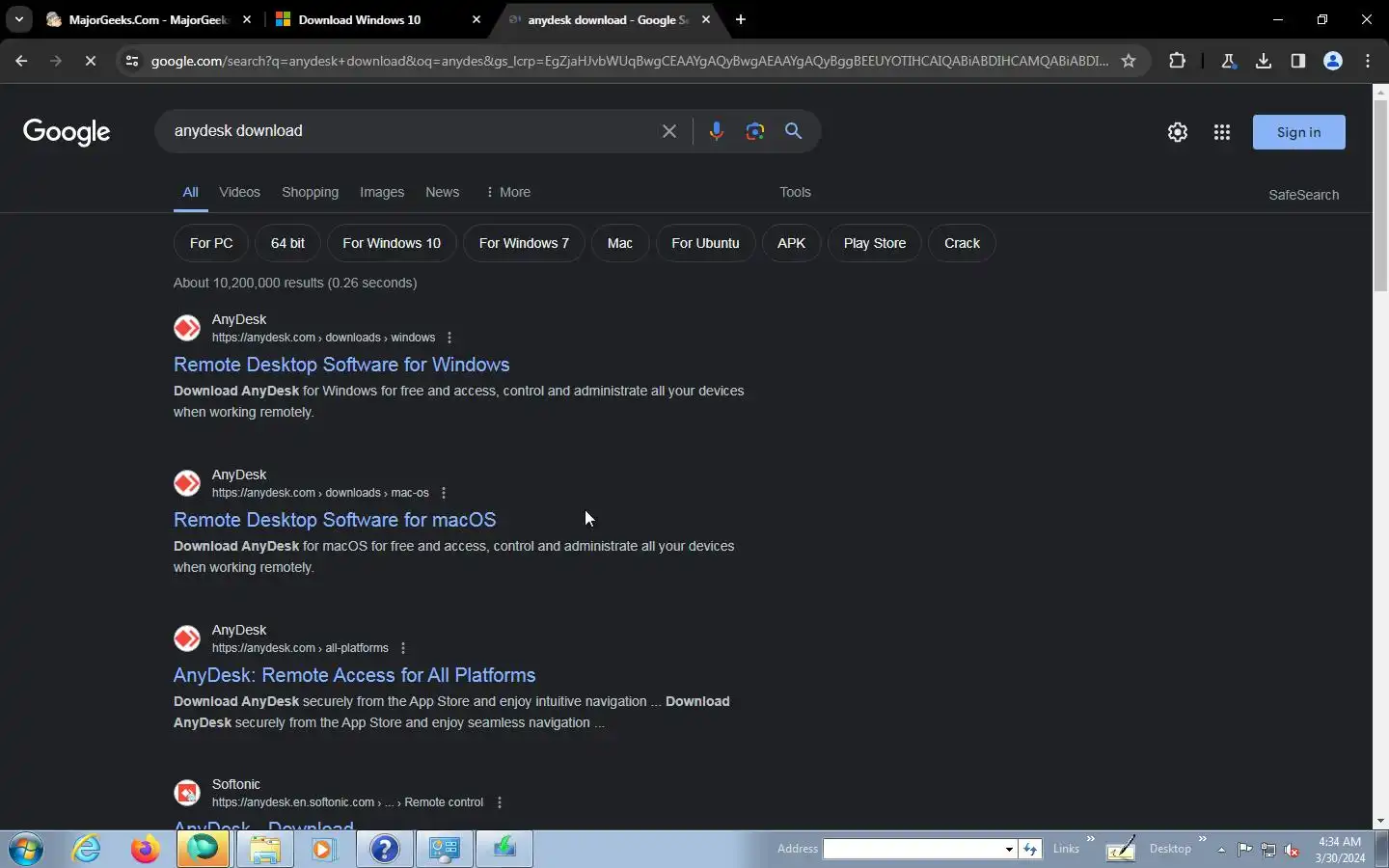This screenshot has height=868, width=1389.
Task: Go to the Google logo homepage
Action: [x=67, y=132]
